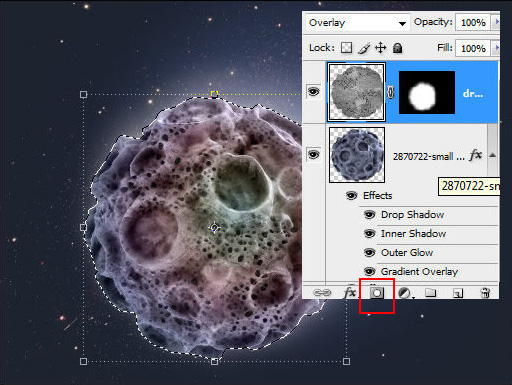Select the 2870722-small layer thumbnail

click(x=357, y=155)
